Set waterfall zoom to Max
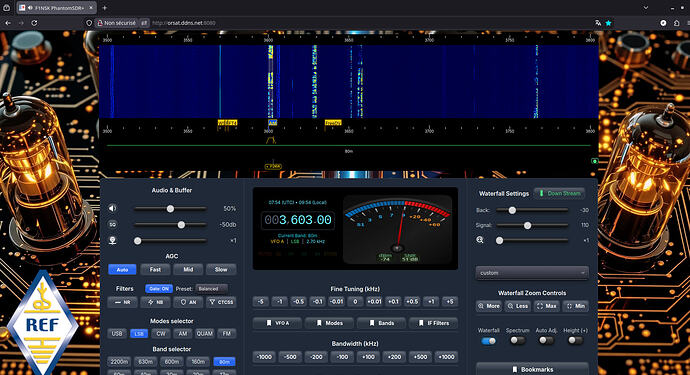Image resolution: width=690 pixels, height=375 pixels. (547, 306)
